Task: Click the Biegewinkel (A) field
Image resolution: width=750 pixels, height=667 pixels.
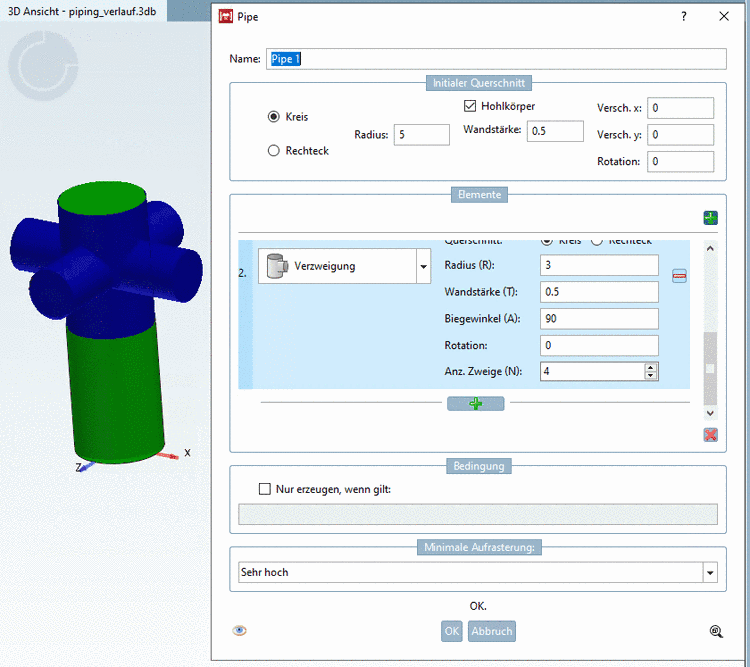Action: tap(599, 319)
